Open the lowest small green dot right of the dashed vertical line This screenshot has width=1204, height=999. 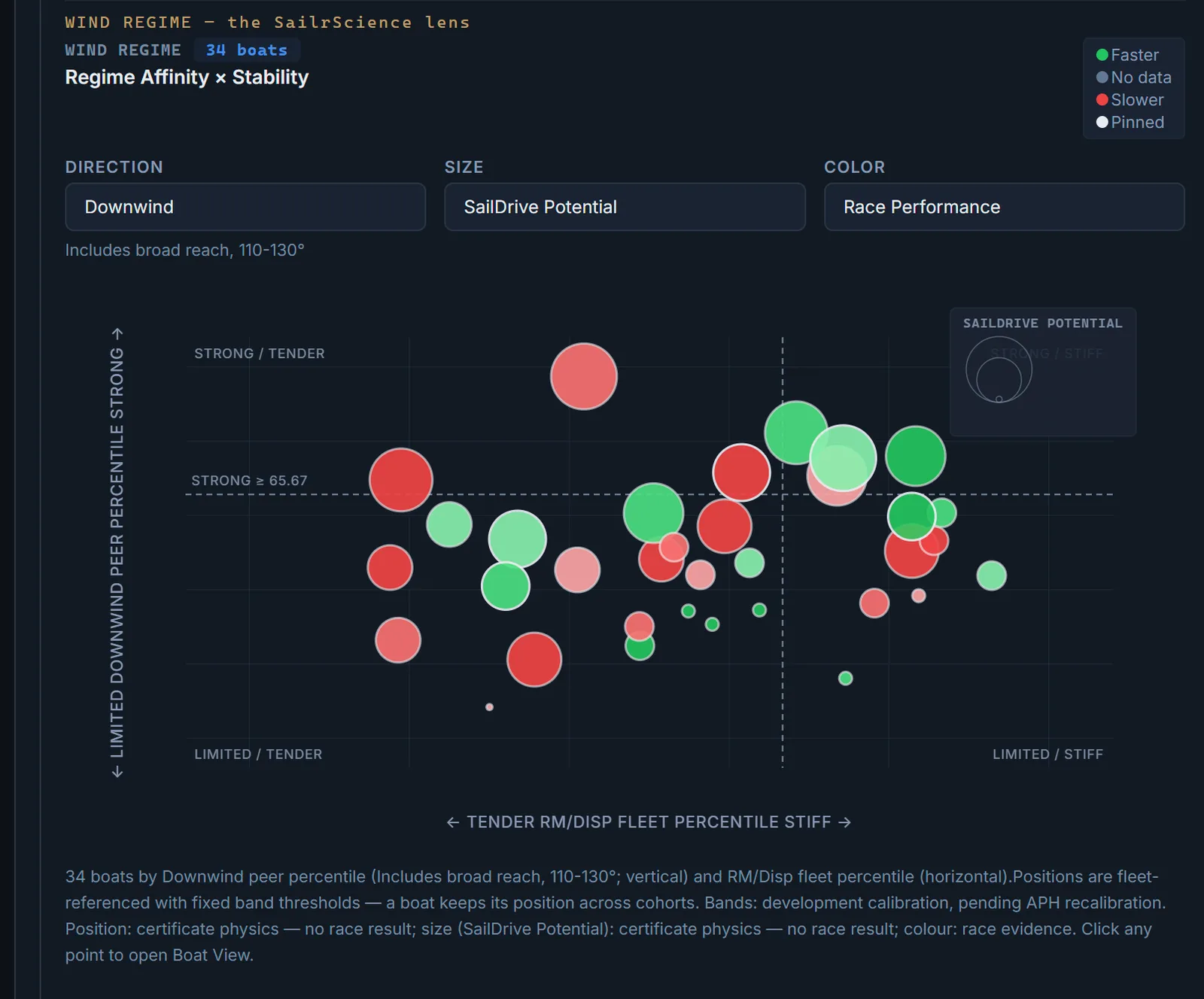pyautogui.click(x=846, y=679)
